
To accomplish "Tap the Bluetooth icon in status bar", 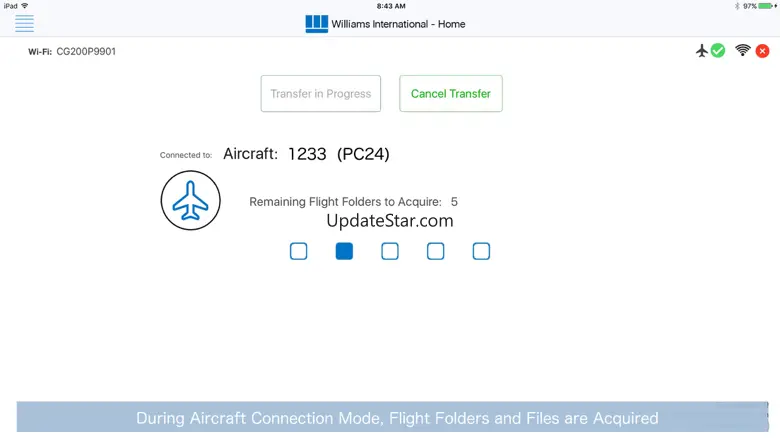I will tap(737, 6).
